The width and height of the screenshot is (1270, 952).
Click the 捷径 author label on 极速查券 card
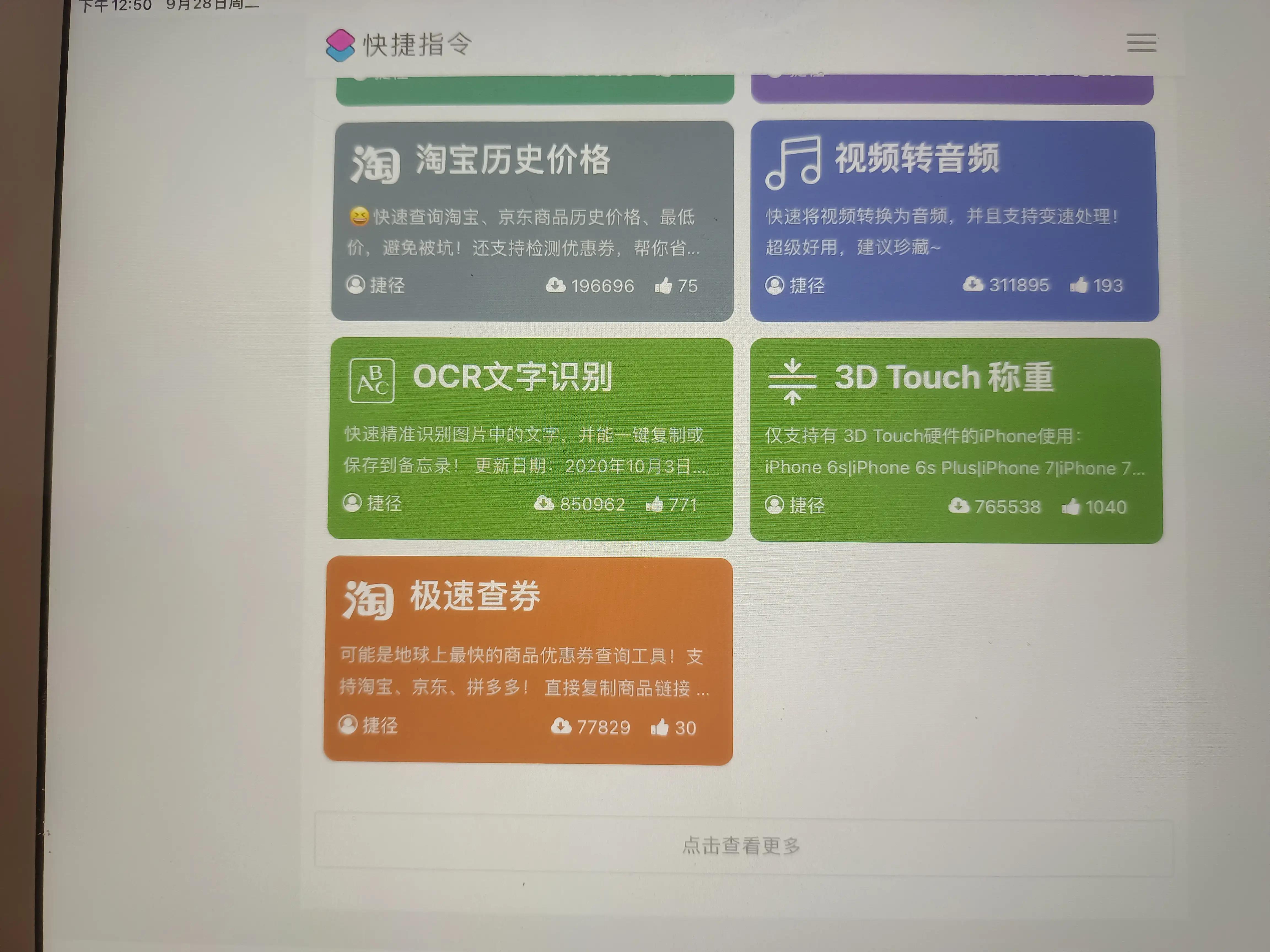click(x=381, y=726)
